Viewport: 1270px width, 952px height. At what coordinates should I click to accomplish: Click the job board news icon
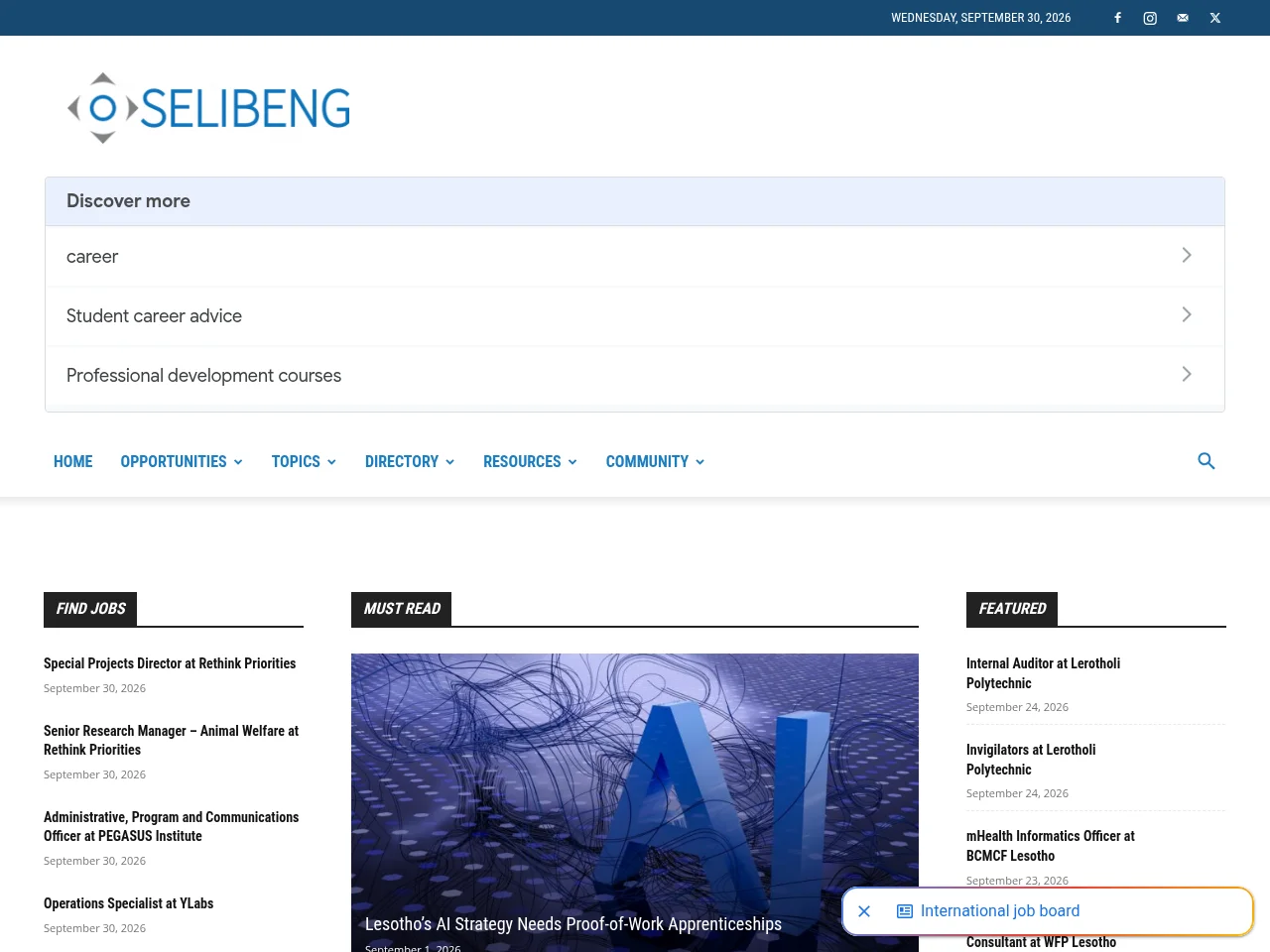[905, 911]
